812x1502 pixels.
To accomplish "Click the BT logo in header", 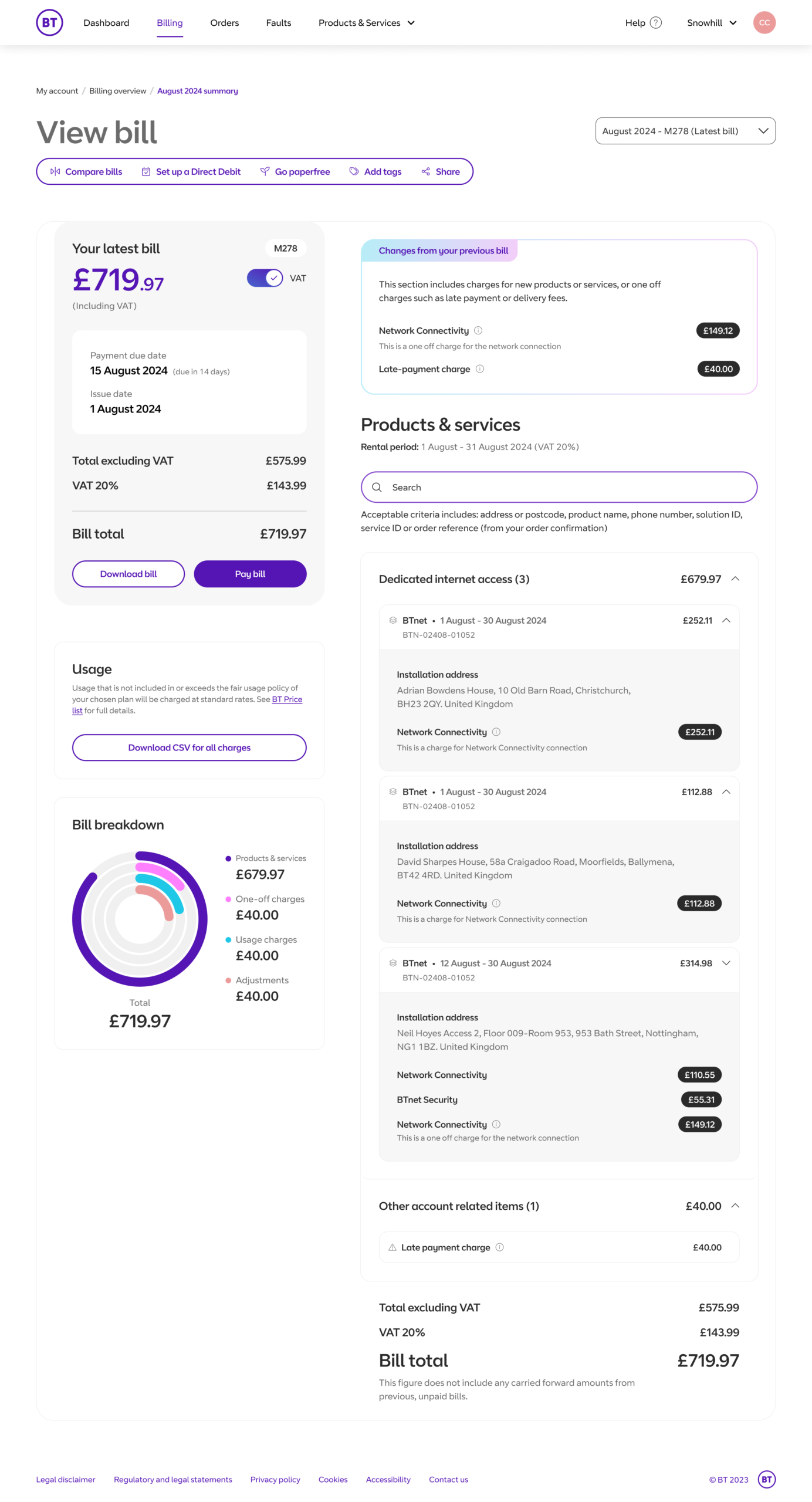I will (x=49, y=22).
